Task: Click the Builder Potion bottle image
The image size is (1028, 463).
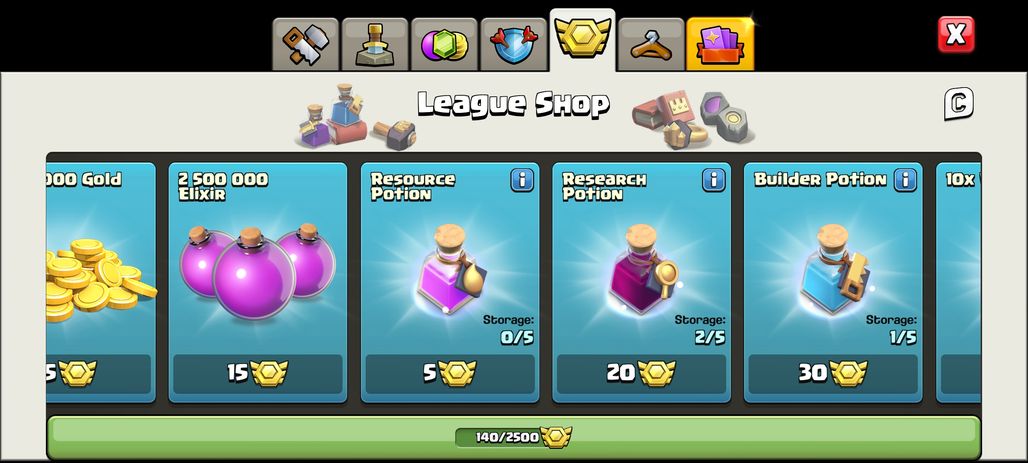Action: pyautogui.click(x=834, y=270)
